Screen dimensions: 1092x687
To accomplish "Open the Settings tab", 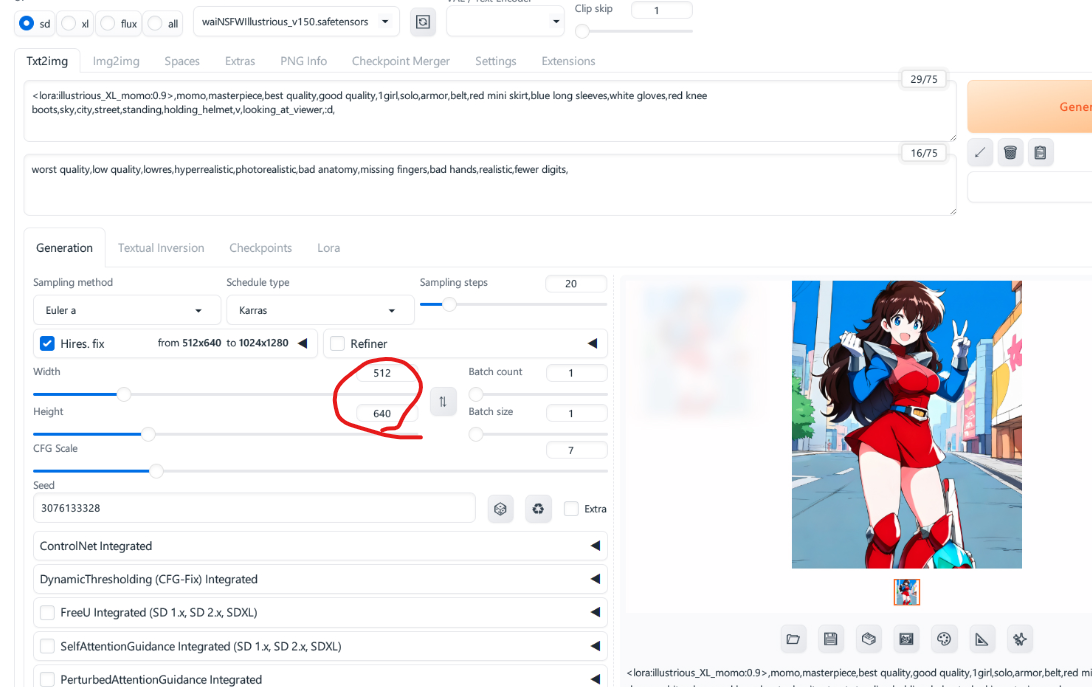I will (x=496, y=61).
